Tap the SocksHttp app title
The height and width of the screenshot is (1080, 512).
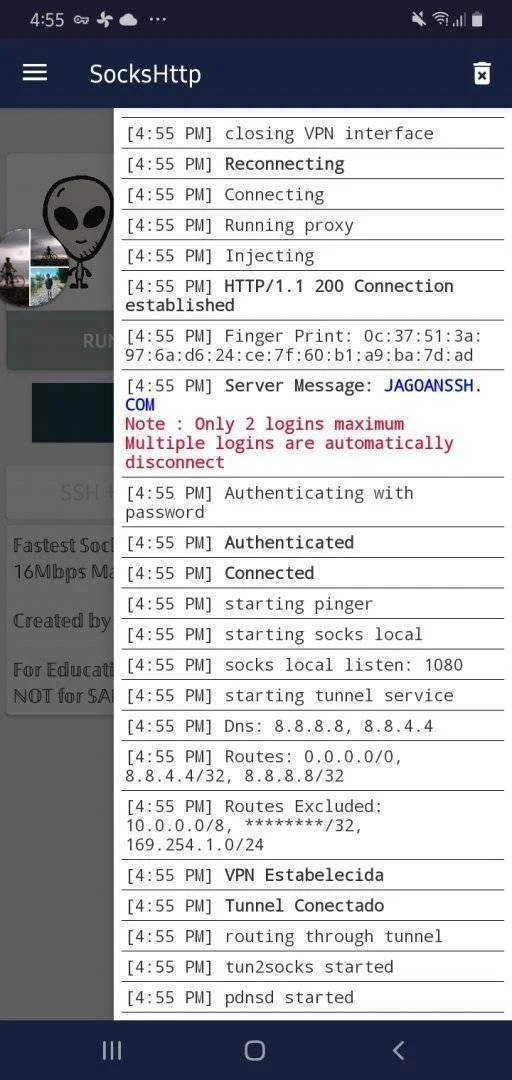(x=145, y=74)
